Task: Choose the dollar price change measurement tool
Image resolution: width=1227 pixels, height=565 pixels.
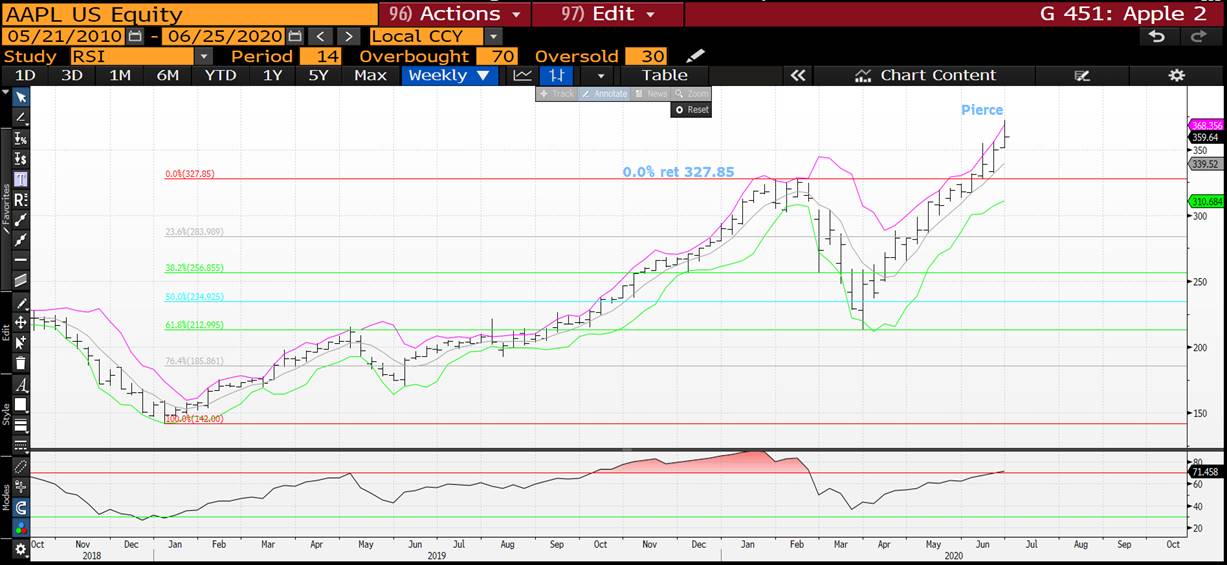Action: point(21,158)
